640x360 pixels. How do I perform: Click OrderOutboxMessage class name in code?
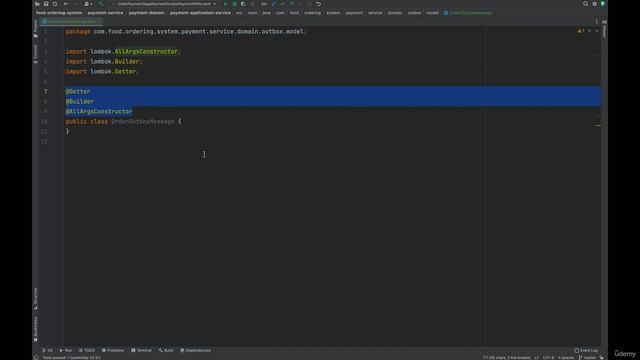143,121
